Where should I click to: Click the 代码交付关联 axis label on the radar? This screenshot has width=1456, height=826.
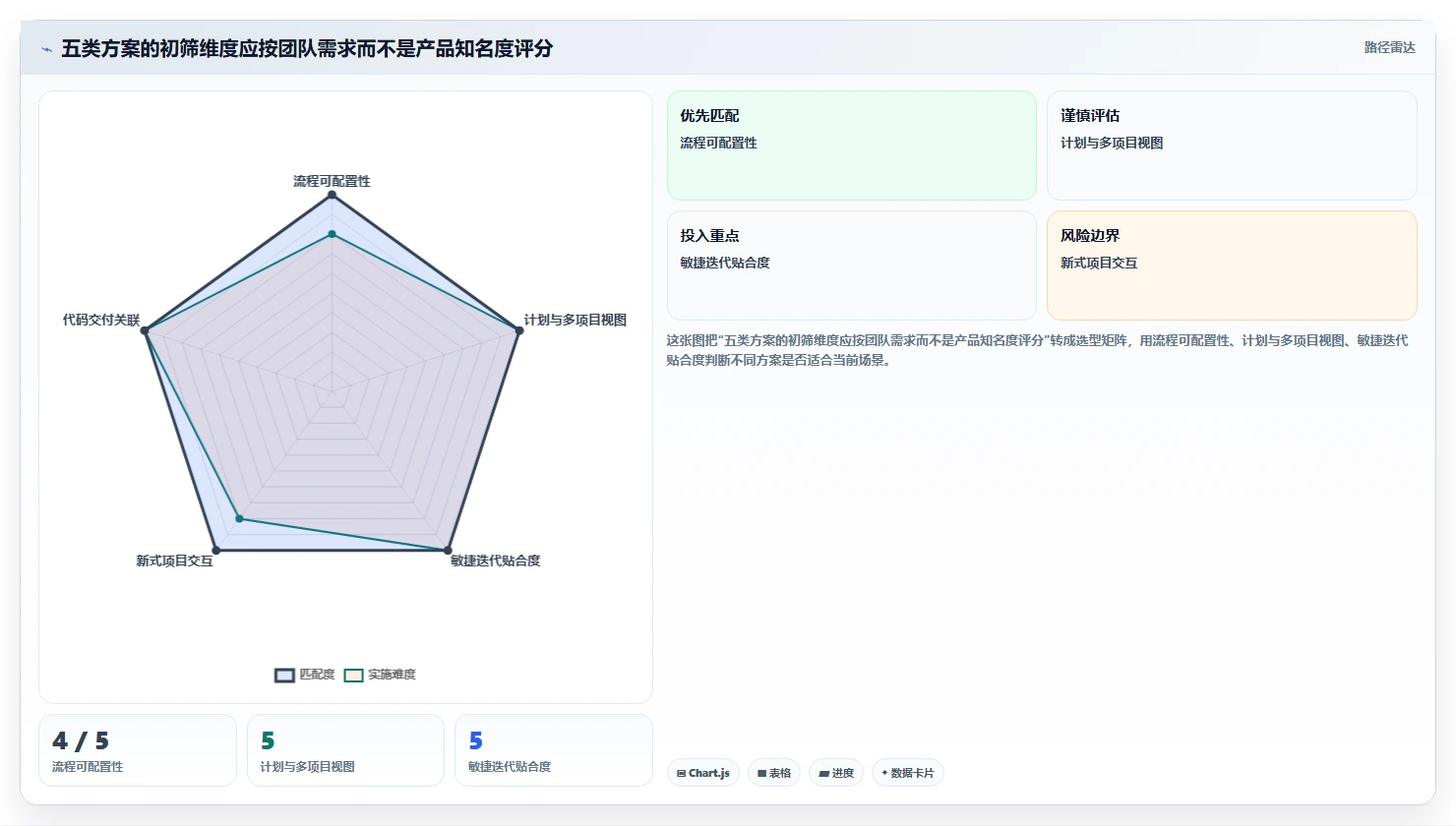(101, 320)
